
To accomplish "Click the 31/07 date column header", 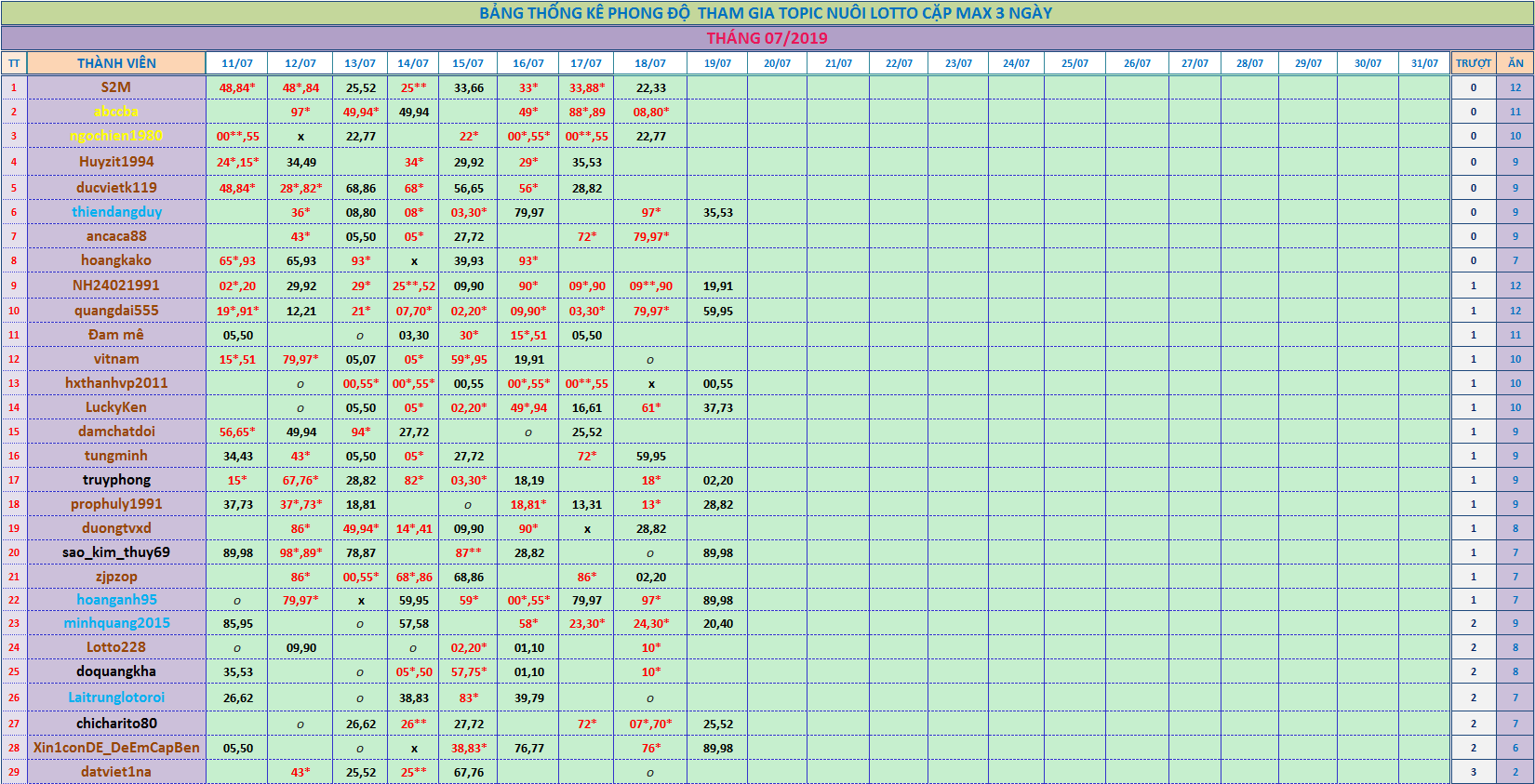I will click(1424, 63).
